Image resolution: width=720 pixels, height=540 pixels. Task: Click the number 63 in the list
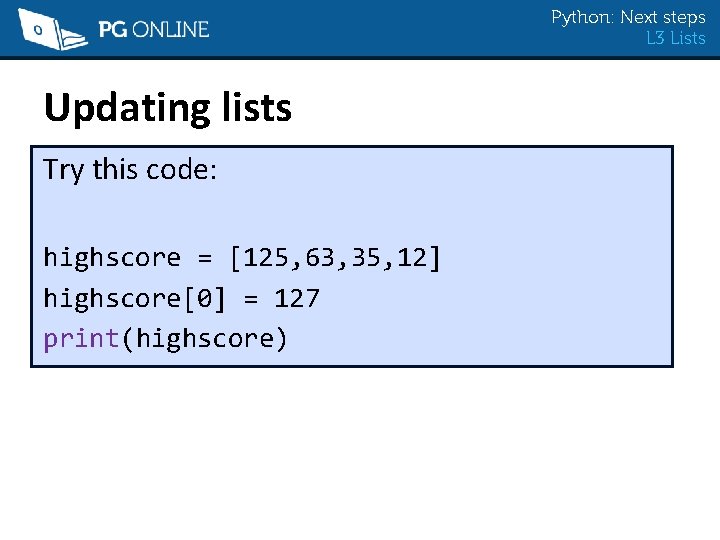[321, 258]
